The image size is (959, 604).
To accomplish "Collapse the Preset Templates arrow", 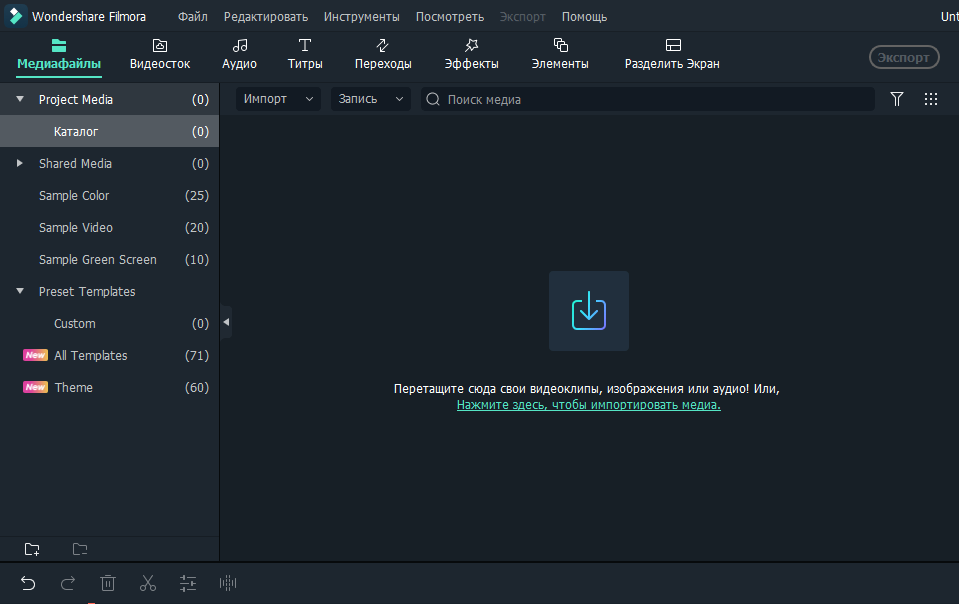I will 20,291.
